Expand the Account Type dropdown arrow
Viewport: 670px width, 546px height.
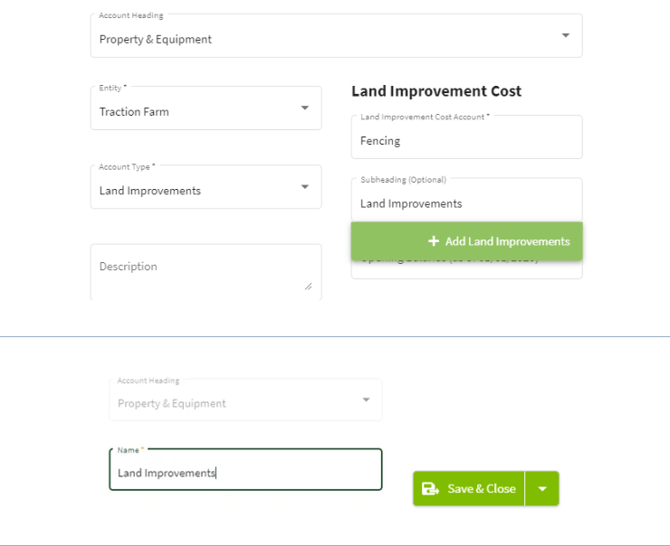tap(305, 188)
